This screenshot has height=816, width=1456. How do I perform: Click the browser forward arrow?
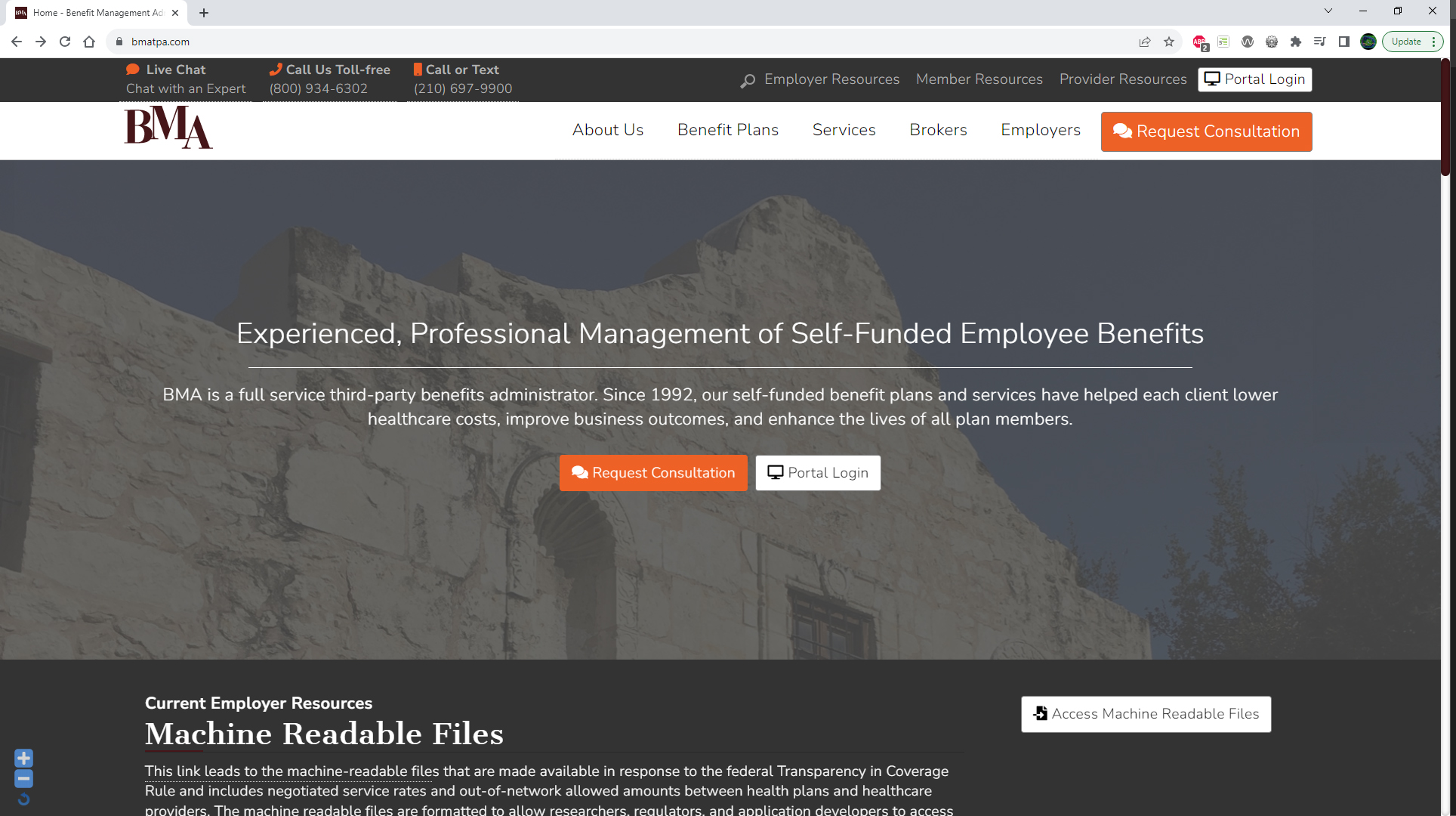pyautogui.click(x=41, y=42)
